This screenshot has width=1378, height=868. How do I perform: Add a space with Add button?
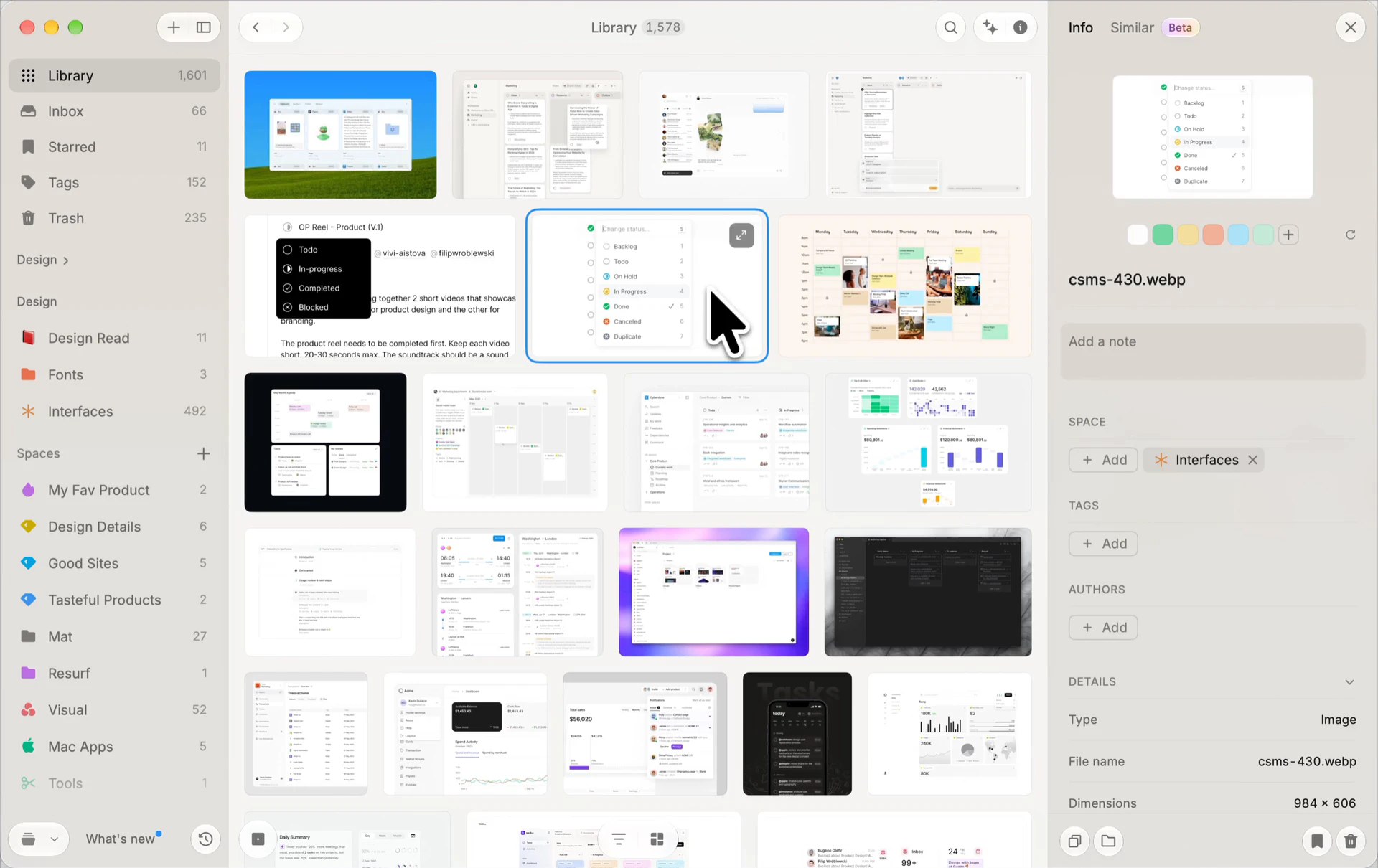pos(1103,460)
